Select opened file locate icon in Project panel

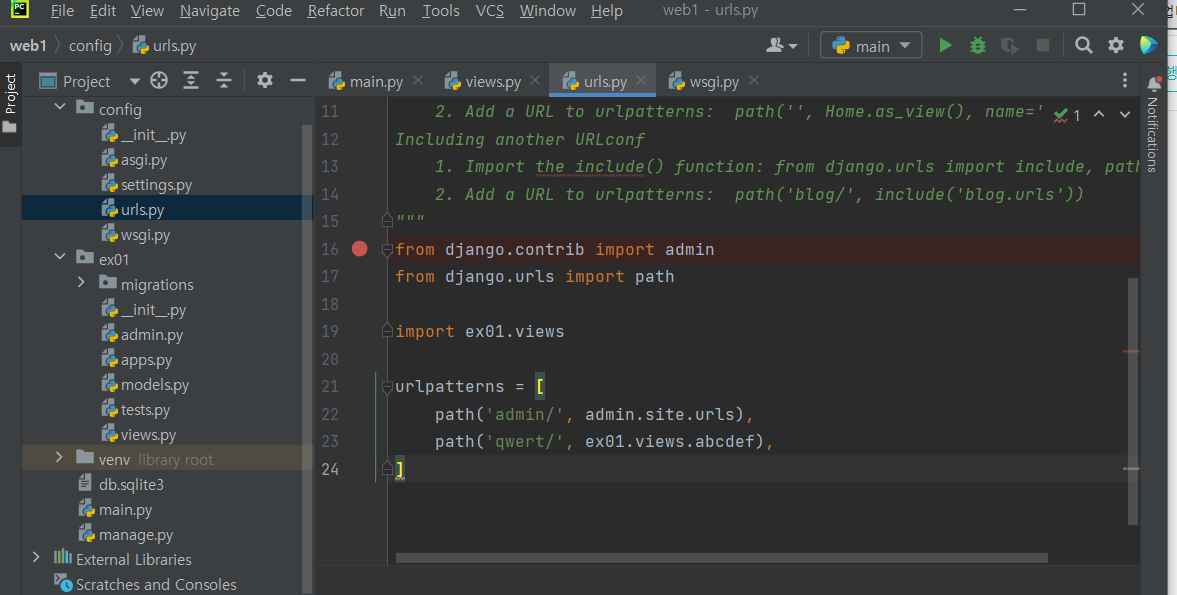click(158, 81)
